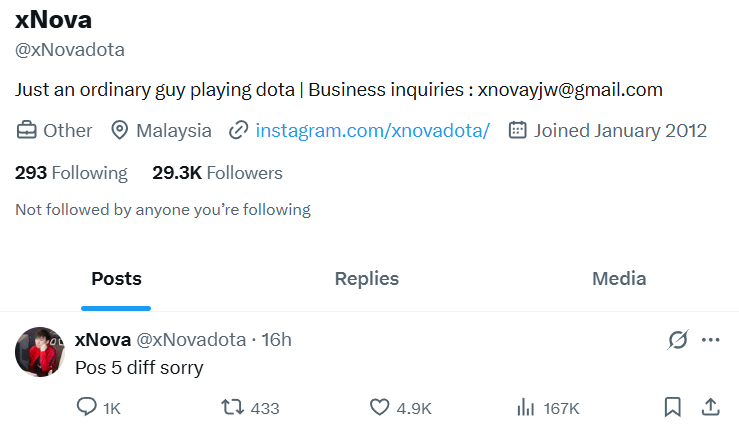Open the 29.3K Followers list
Image resolution: width=739 pixels, height=434 pixels.
217,173
